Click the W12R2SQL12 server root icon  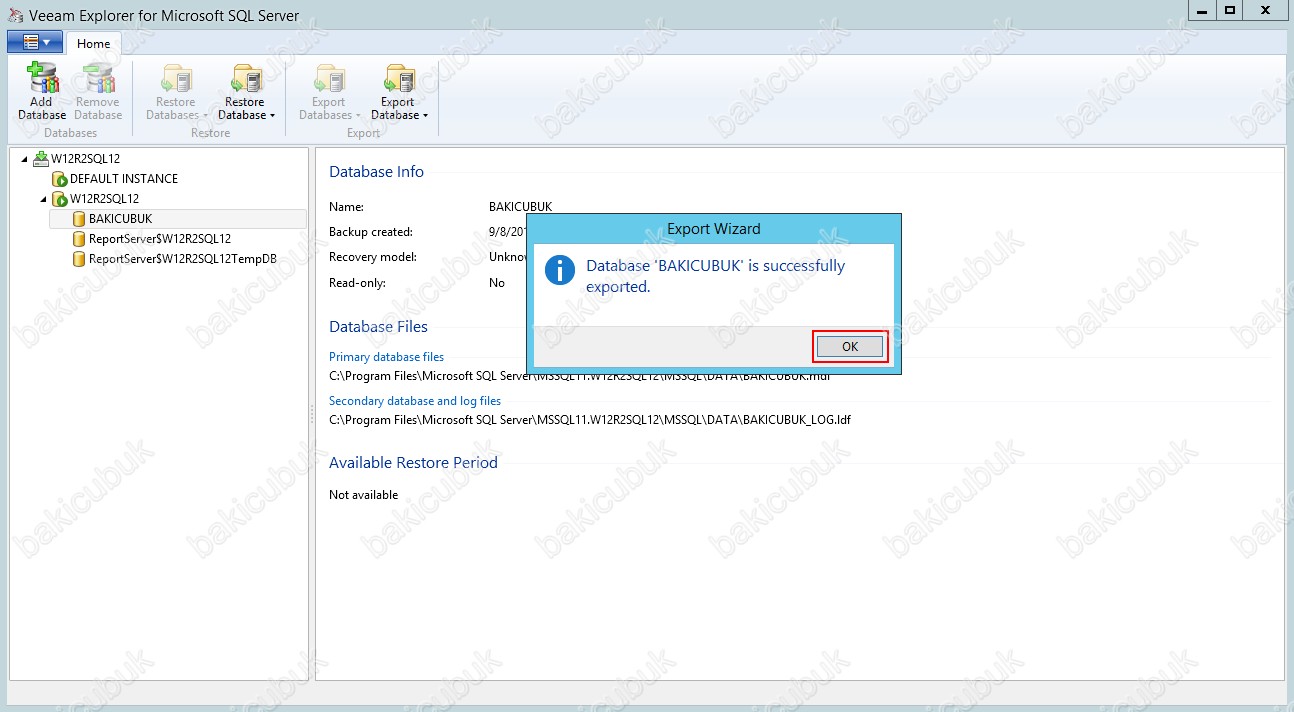(41, 158)
